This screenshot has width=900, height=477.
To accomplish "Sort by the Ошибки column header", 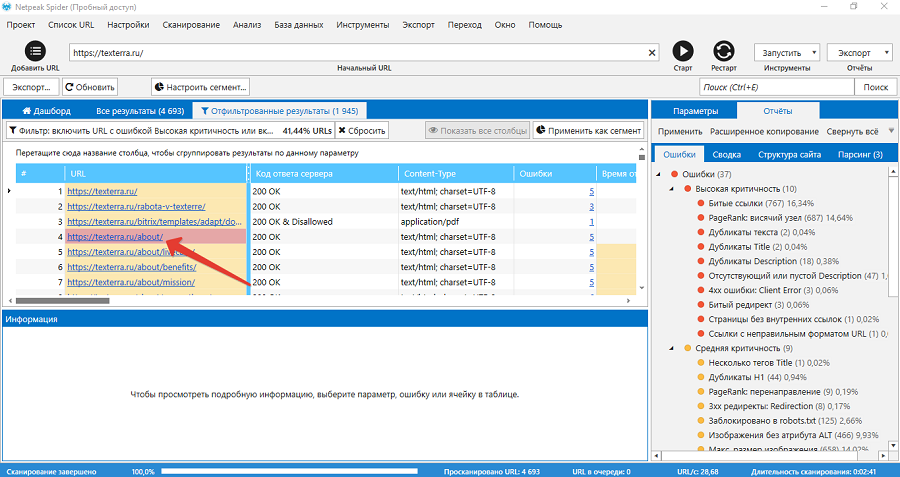I will point(555,173).
